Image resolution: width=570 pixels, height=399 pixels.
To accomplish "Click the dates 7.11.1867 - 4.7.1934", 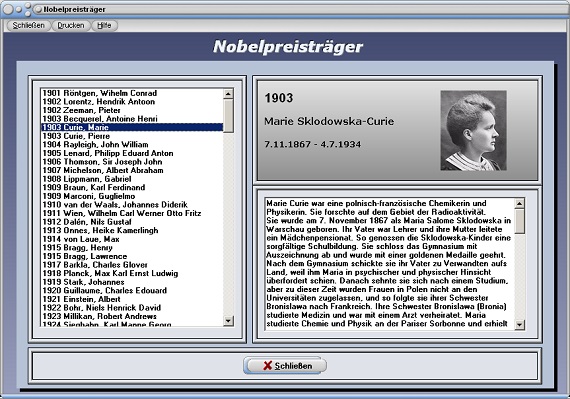I will coord(313,144).
